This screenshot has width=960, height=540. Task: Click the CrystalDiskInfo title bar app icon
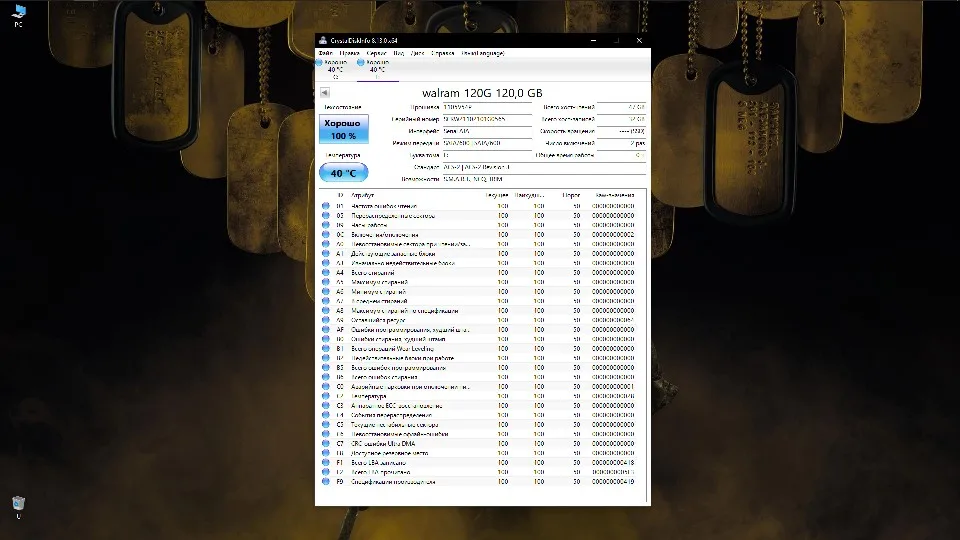tap(323, 40)
